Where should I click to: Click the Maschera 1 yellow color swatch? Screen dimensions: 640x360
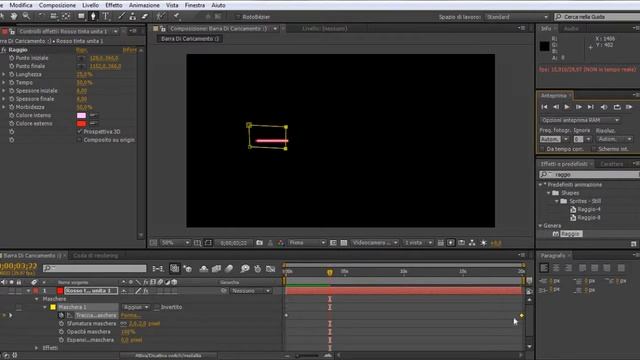tap(53, 307)
